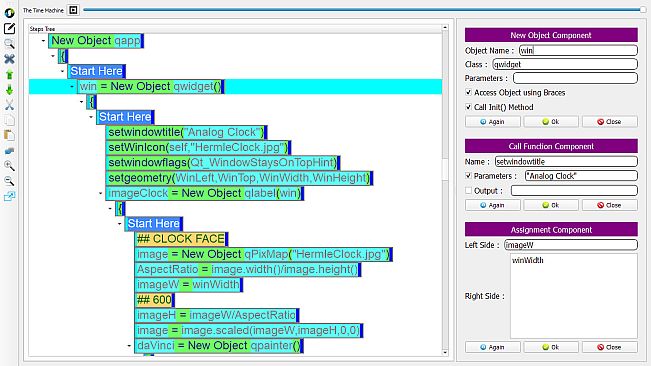This screenshot has height=366, width=651.
Task: Click the Parameters field containing "Analog Clock"
Action: (x=581, y=176)
